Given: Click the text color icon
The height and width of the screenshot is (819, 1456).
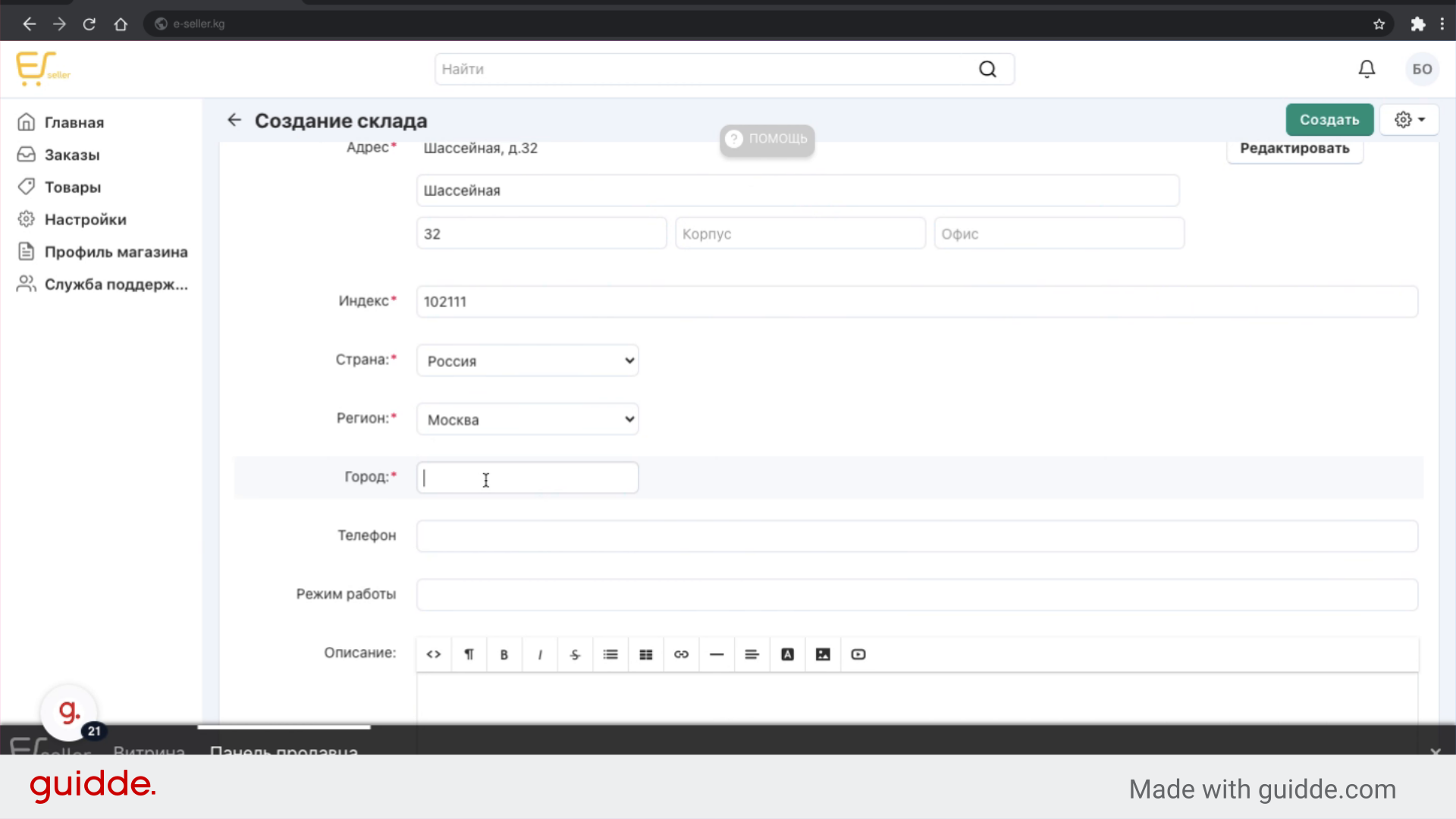Looking at the screenshot, I should (x=787, y=654).
